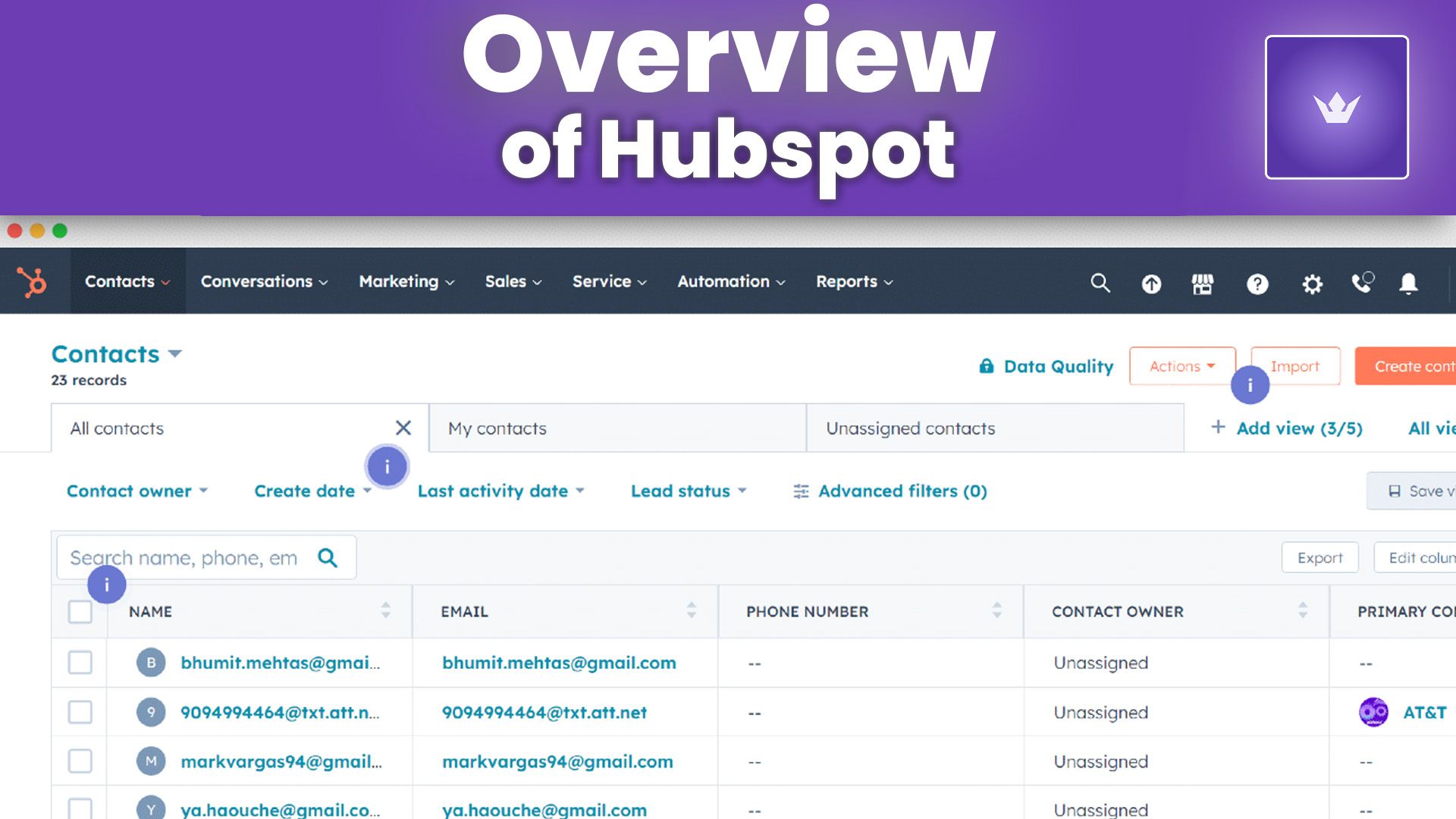Click the All views link
1456x819 pixels.
[1432, 428]
